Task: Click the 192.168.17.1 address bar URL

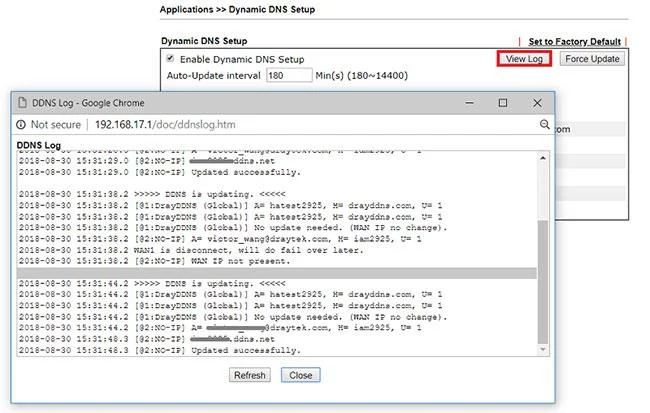Action: point(165,125)
